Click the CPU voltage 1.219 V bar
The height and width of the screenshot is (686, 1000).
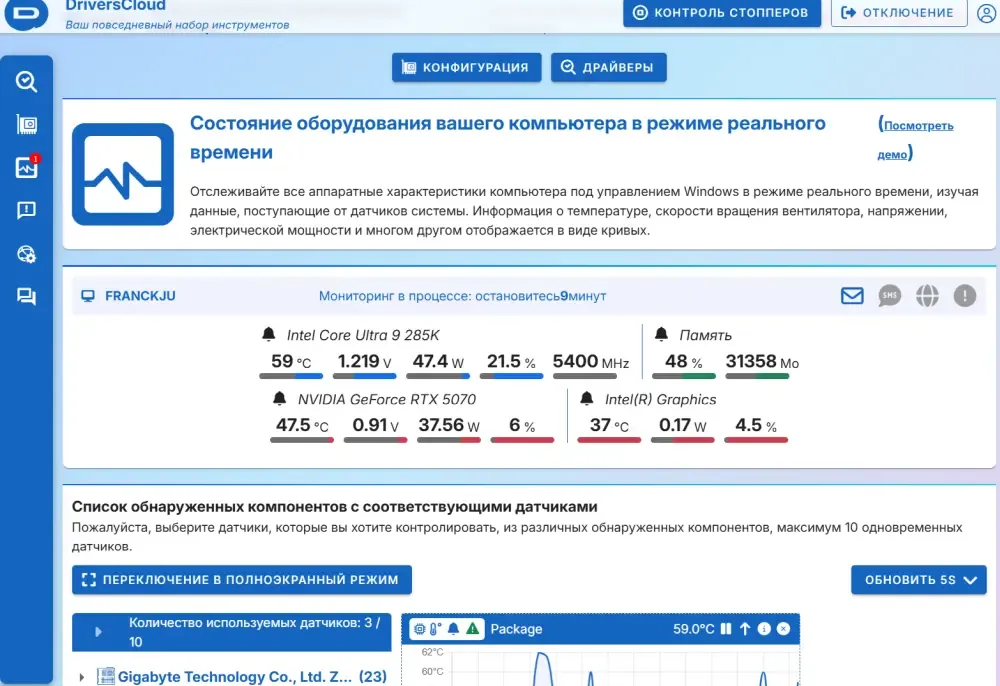pos(365,376)
